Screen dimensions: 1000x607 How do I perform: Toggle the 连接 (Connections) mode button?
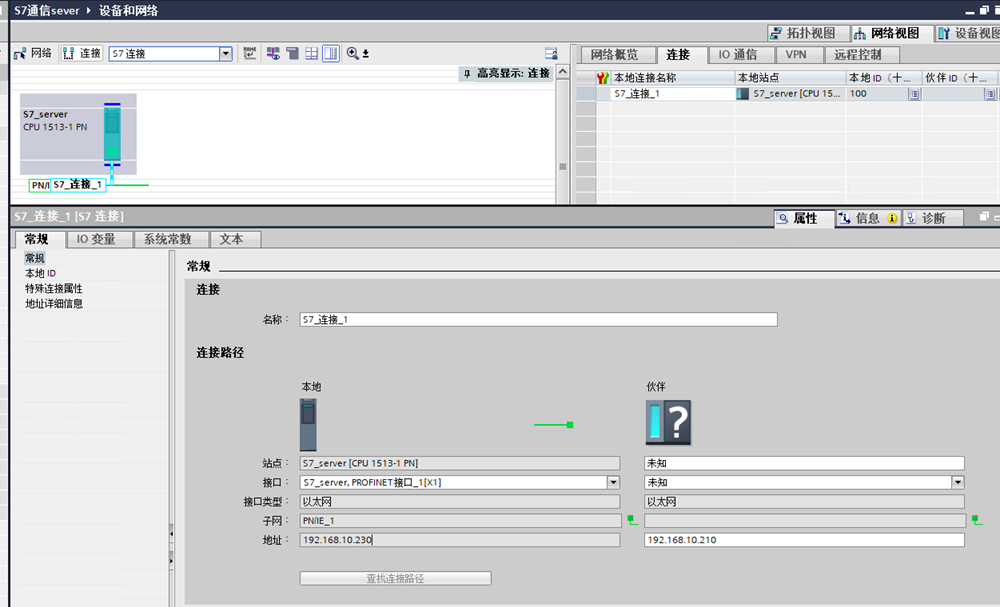pyautogui.click(x=82, y=54)
